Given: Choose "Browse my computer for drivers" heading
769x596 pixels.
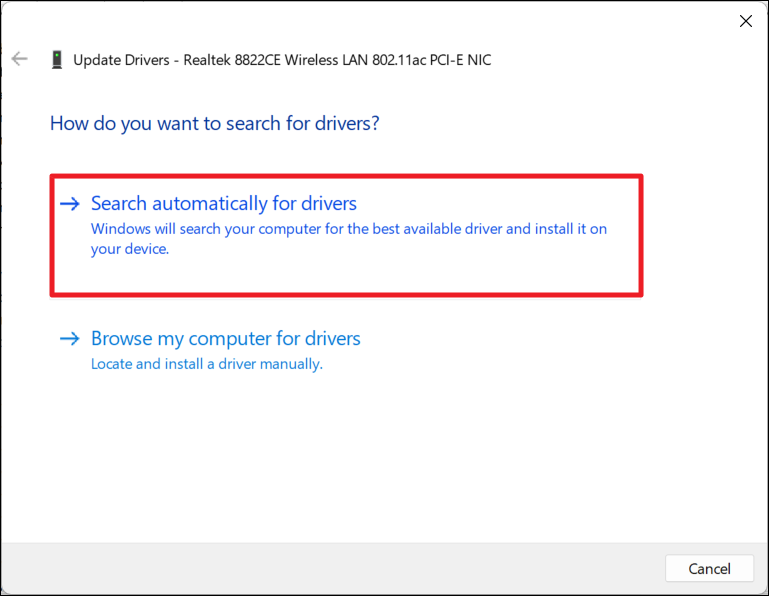Looking at the screenshot, I should point(225,339).
